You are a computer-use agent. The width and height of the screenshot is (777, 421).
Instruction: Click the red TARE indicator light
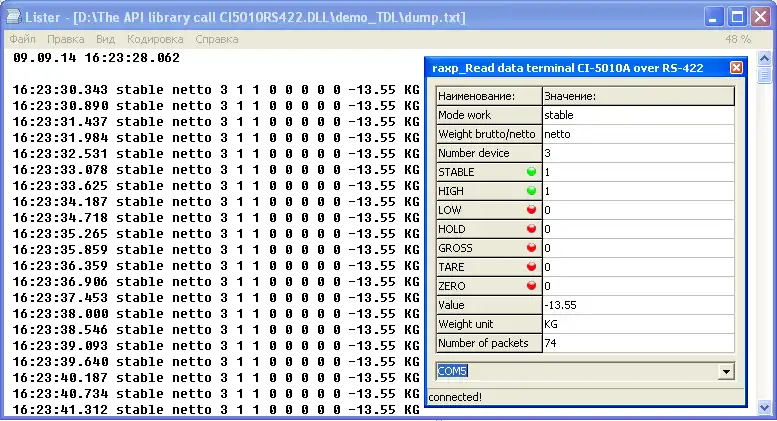pos(531,267)
